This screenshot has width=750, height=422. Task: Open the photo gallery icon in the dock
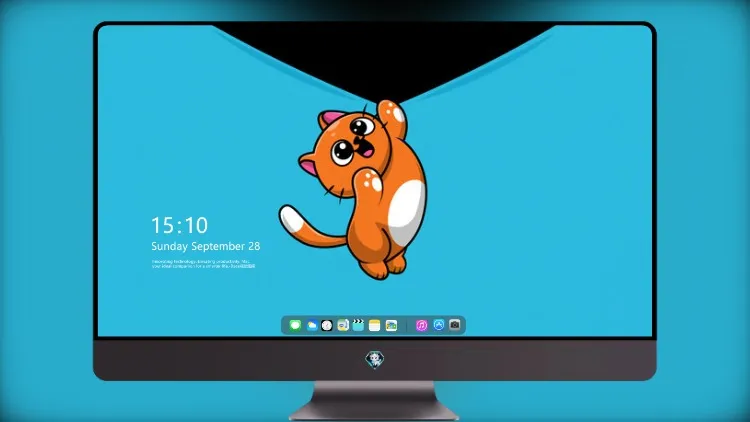click(x=391, y=325)
